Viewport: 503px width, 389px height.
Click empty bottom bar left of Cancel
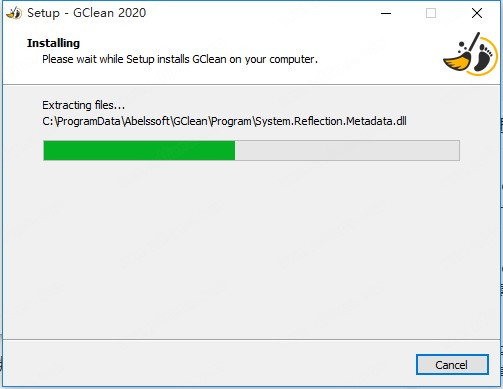[207, 365]
